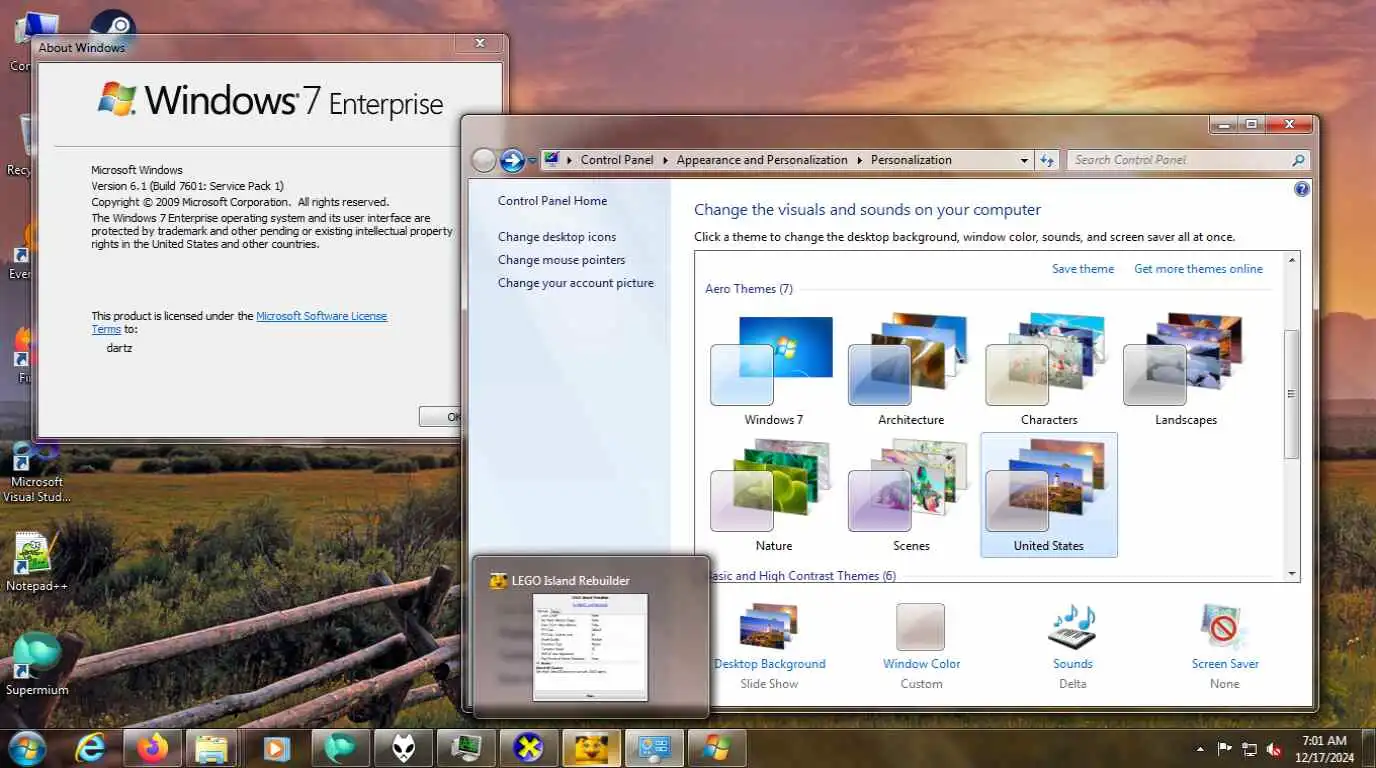Screen dimensions: 1376x768
Task: Expand arrow after Appearance and Personalization
Action: coord(859,160)
